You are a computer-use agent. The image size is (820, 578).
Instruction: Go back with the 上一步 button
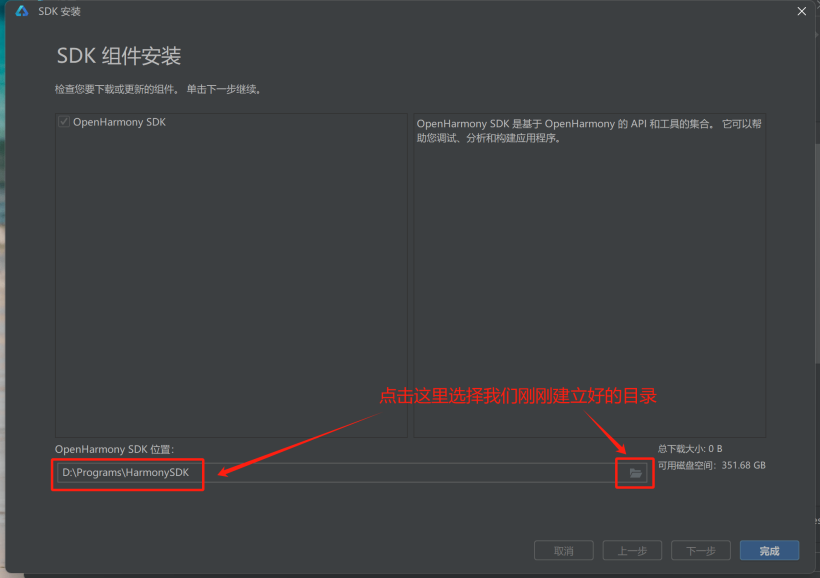point(632,551)
